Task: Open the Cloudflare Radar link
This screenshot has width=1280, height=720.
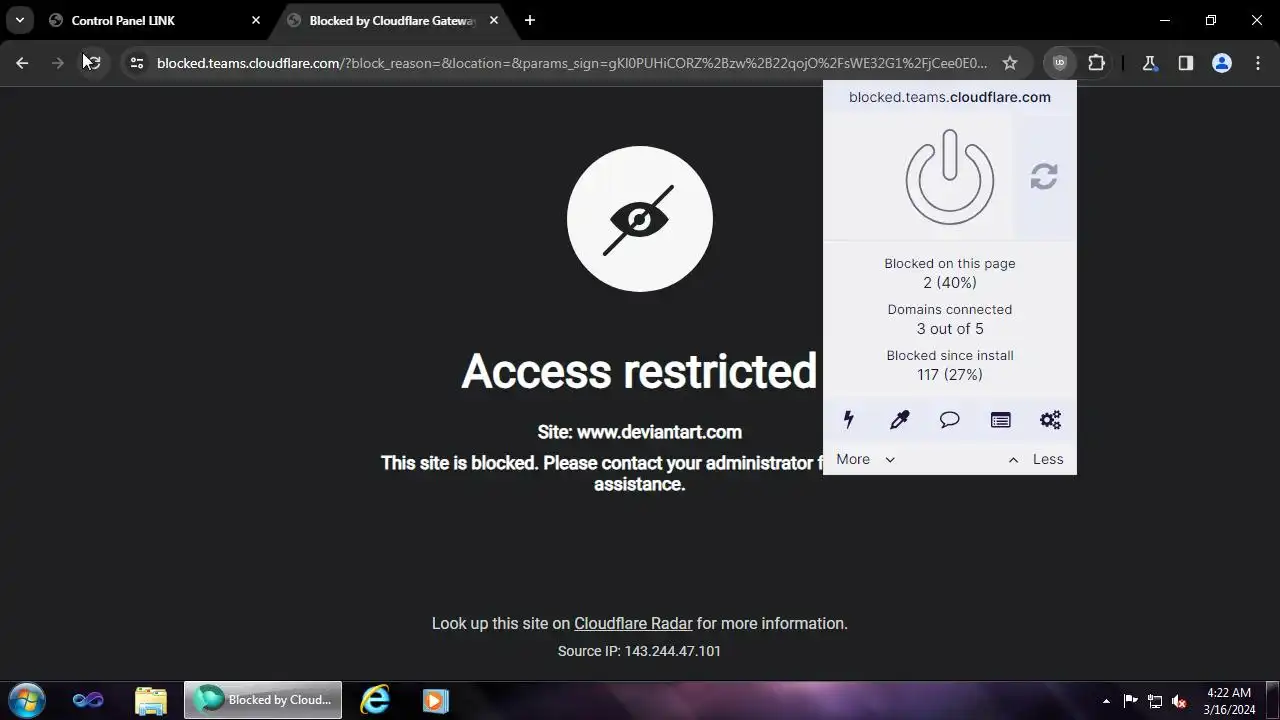Action: coord(633,623)
